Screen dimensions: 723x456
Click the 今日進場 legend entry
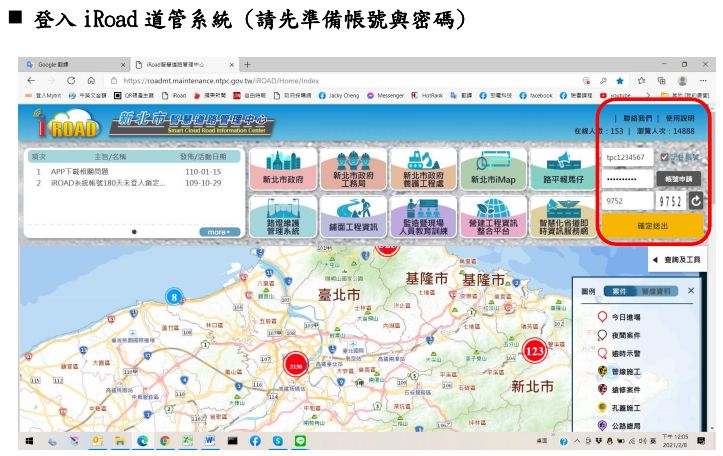click(x=619, y=317)
